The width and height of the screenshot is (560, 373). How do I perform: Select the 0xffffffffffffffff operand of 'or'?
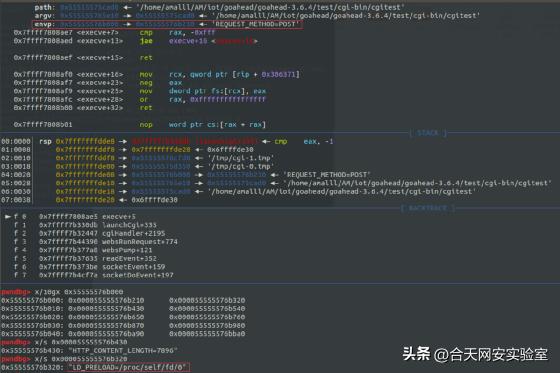click(x=228, y=99)
